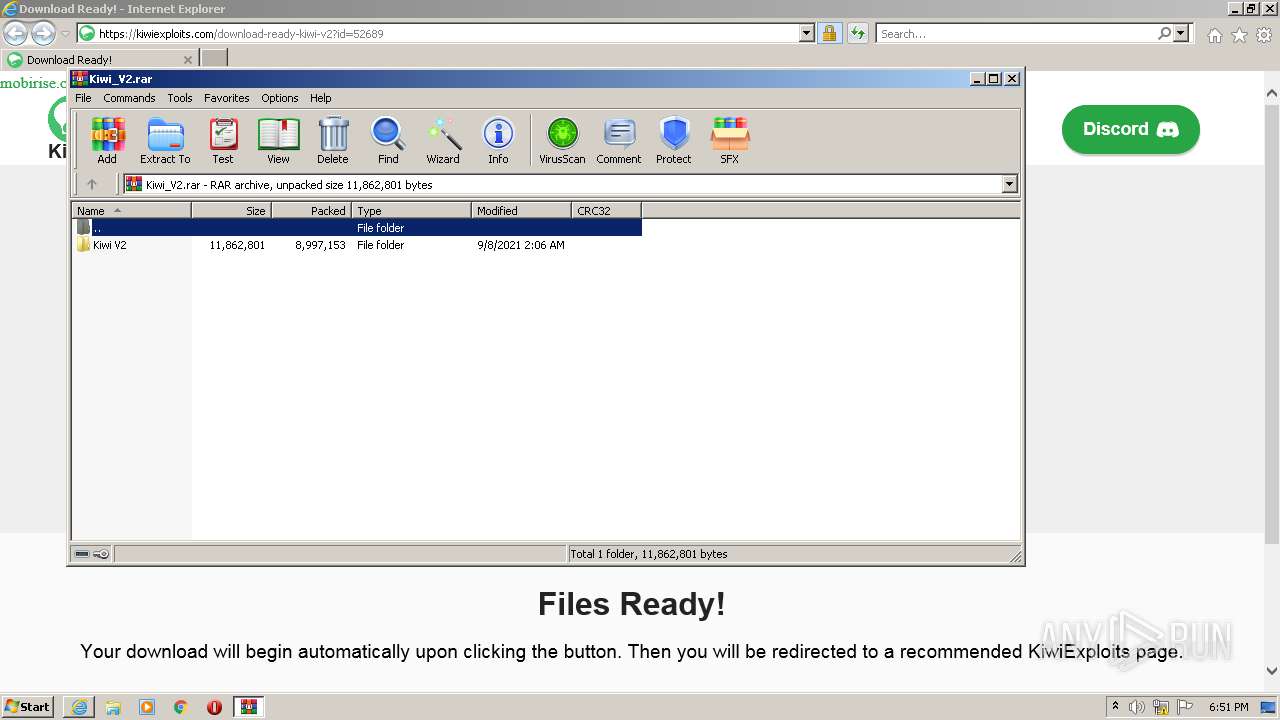Click the SFX toolbar icon

[730, 141]
